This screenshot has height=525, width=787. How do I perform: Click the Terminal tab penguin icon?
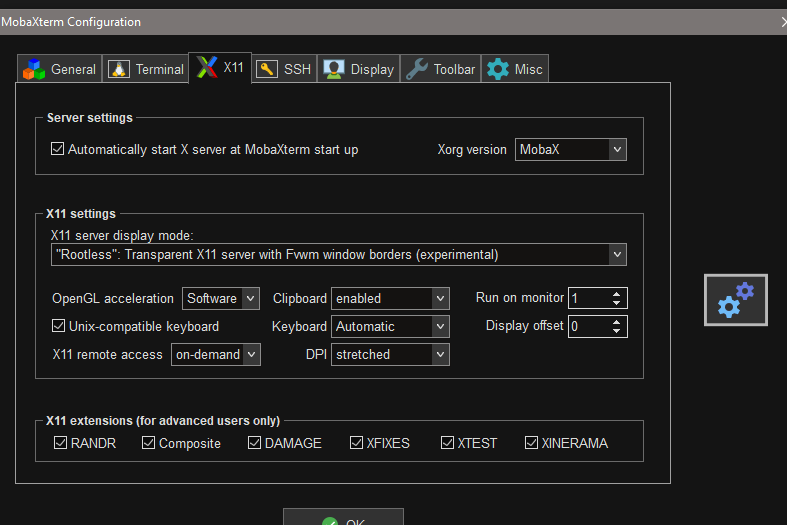pos(120,69)
